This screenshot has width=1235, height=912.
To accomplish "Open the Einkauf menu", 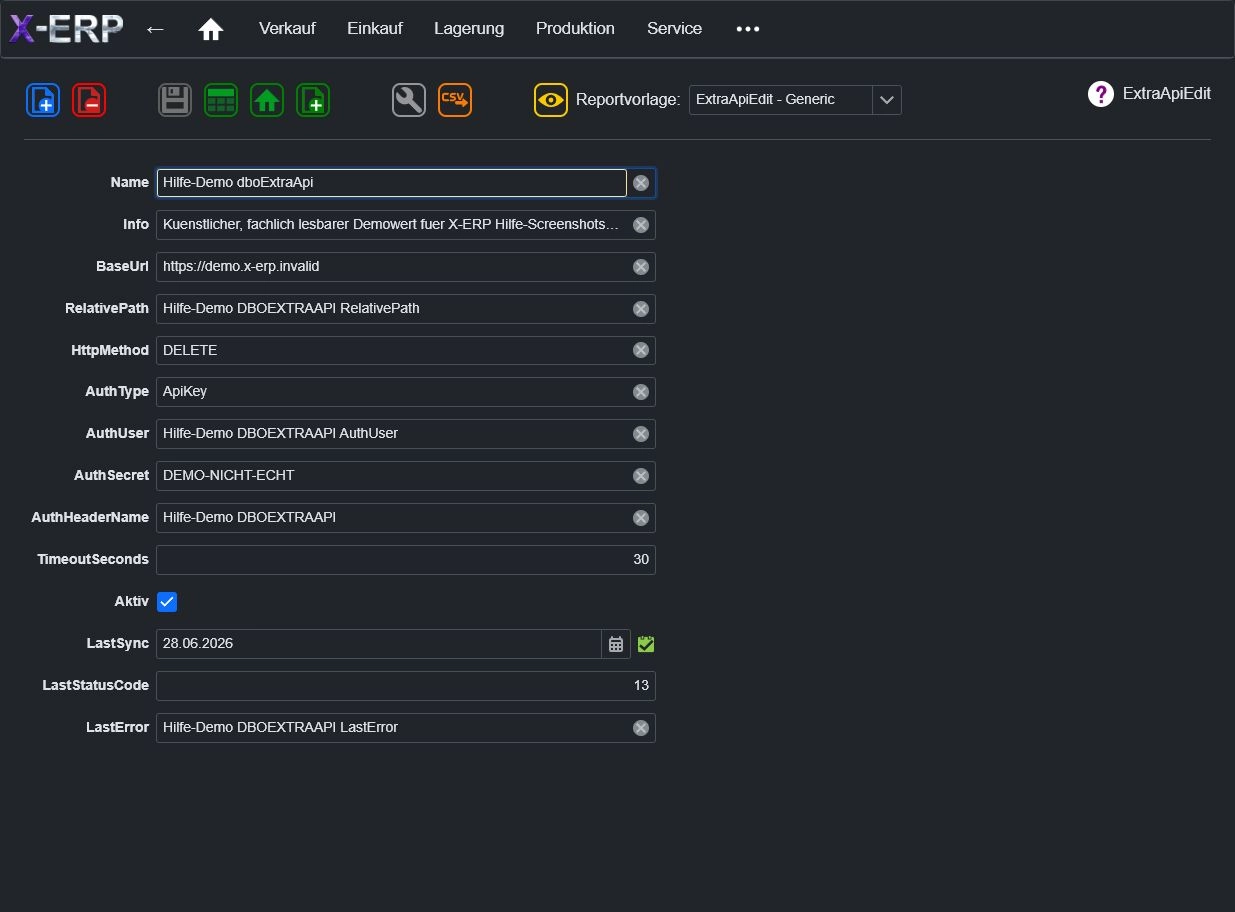I will pos(375,29).
